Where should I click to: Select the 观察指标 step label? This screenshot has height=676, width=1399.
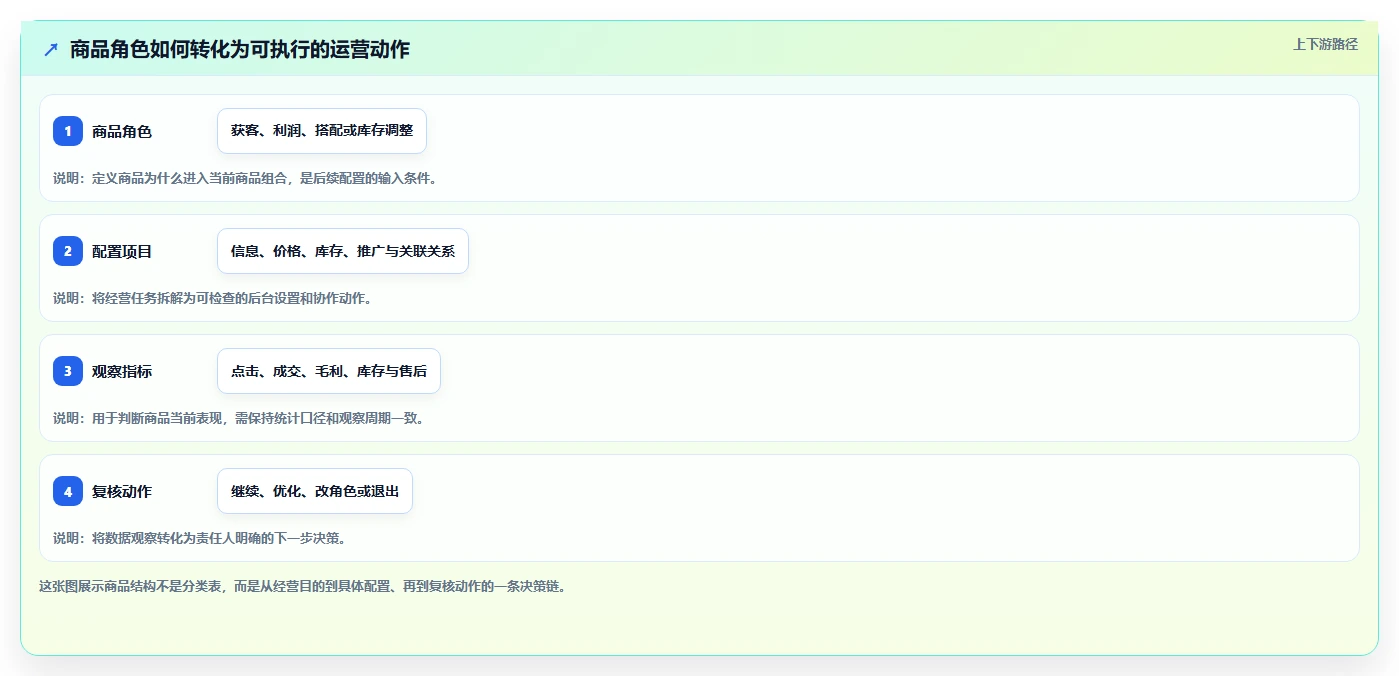click(x=122, y=371)
